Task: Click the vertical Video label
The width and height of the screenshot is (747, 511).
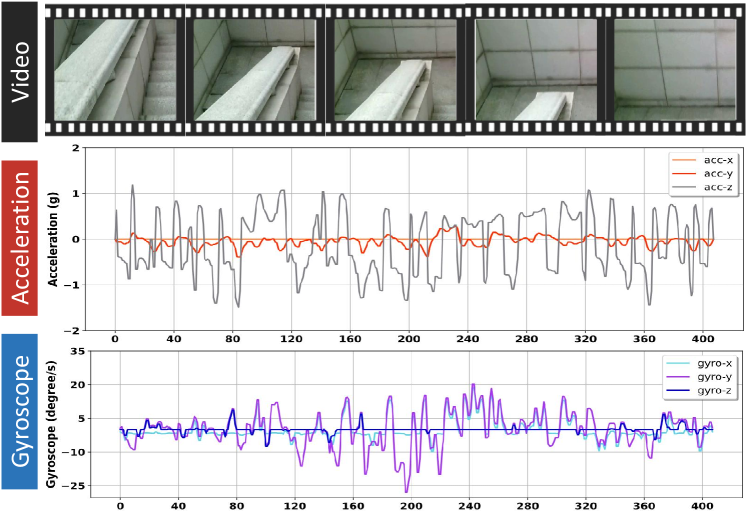Action: tap(20, 71)
